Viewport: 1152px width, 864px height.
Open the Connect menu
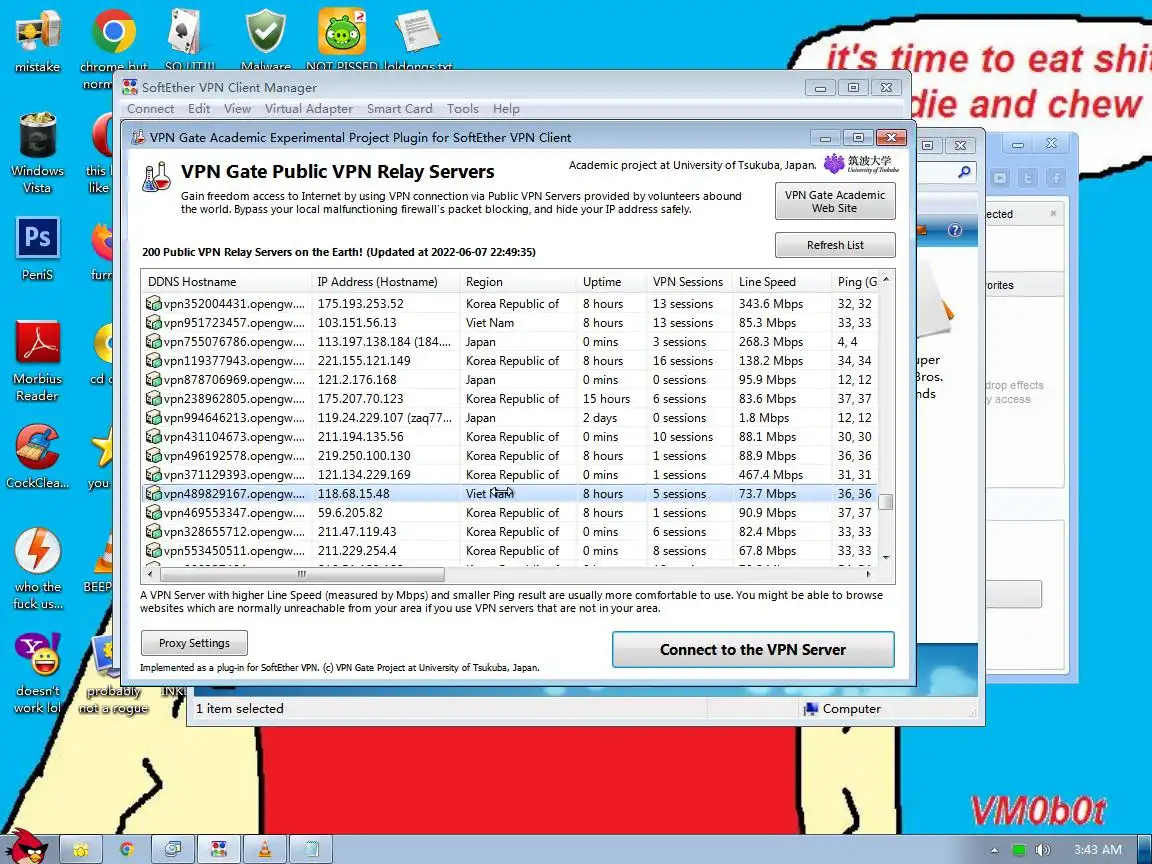151,109
